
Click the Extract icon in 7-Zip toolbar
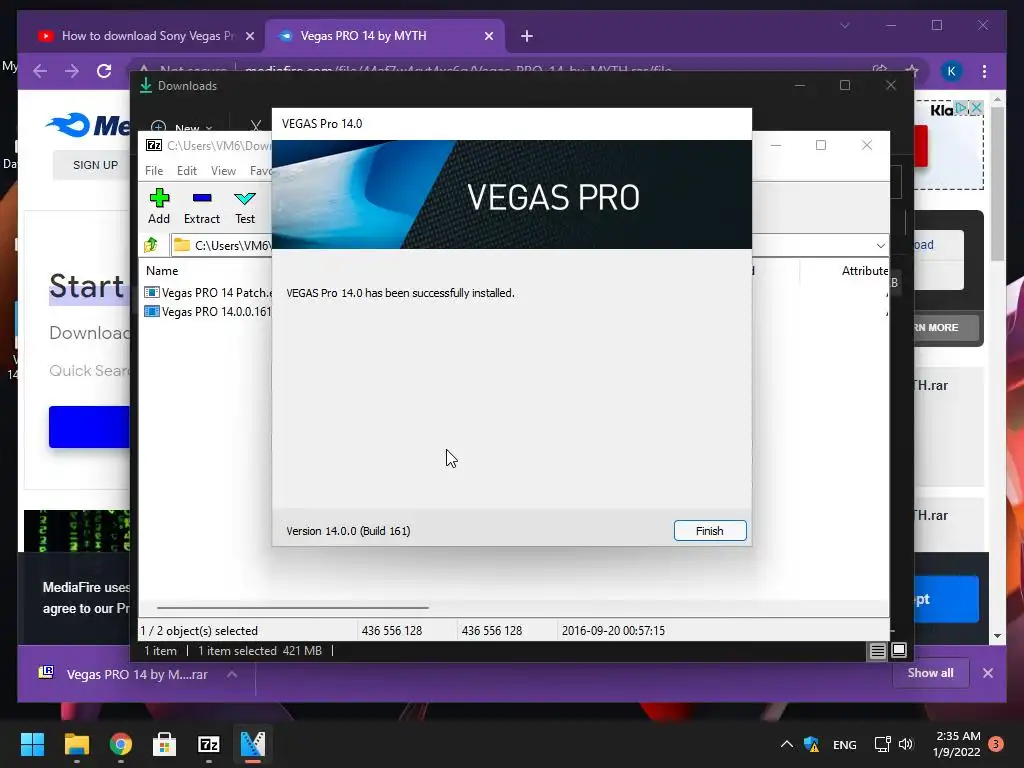click(x=202, y=206)
